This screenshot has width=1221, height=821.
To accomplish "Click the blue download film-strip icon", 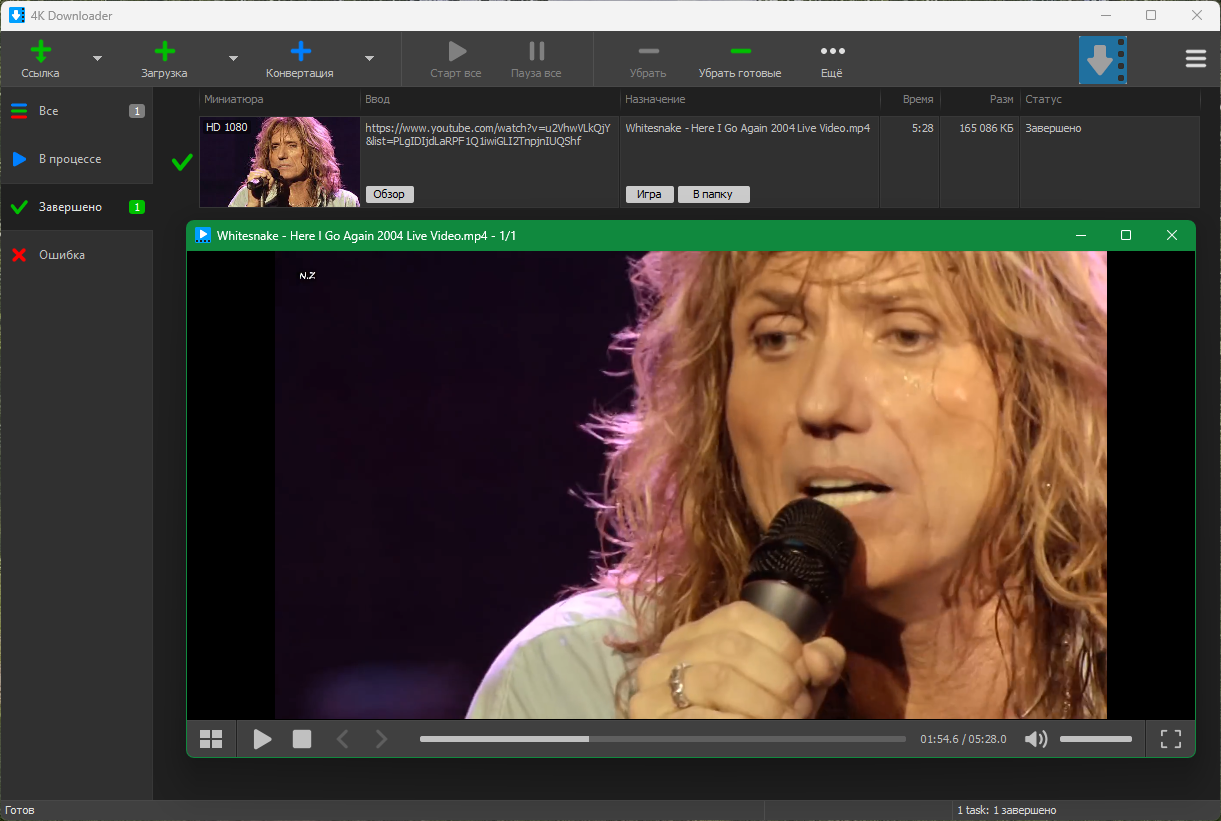I will point(1103,60).
